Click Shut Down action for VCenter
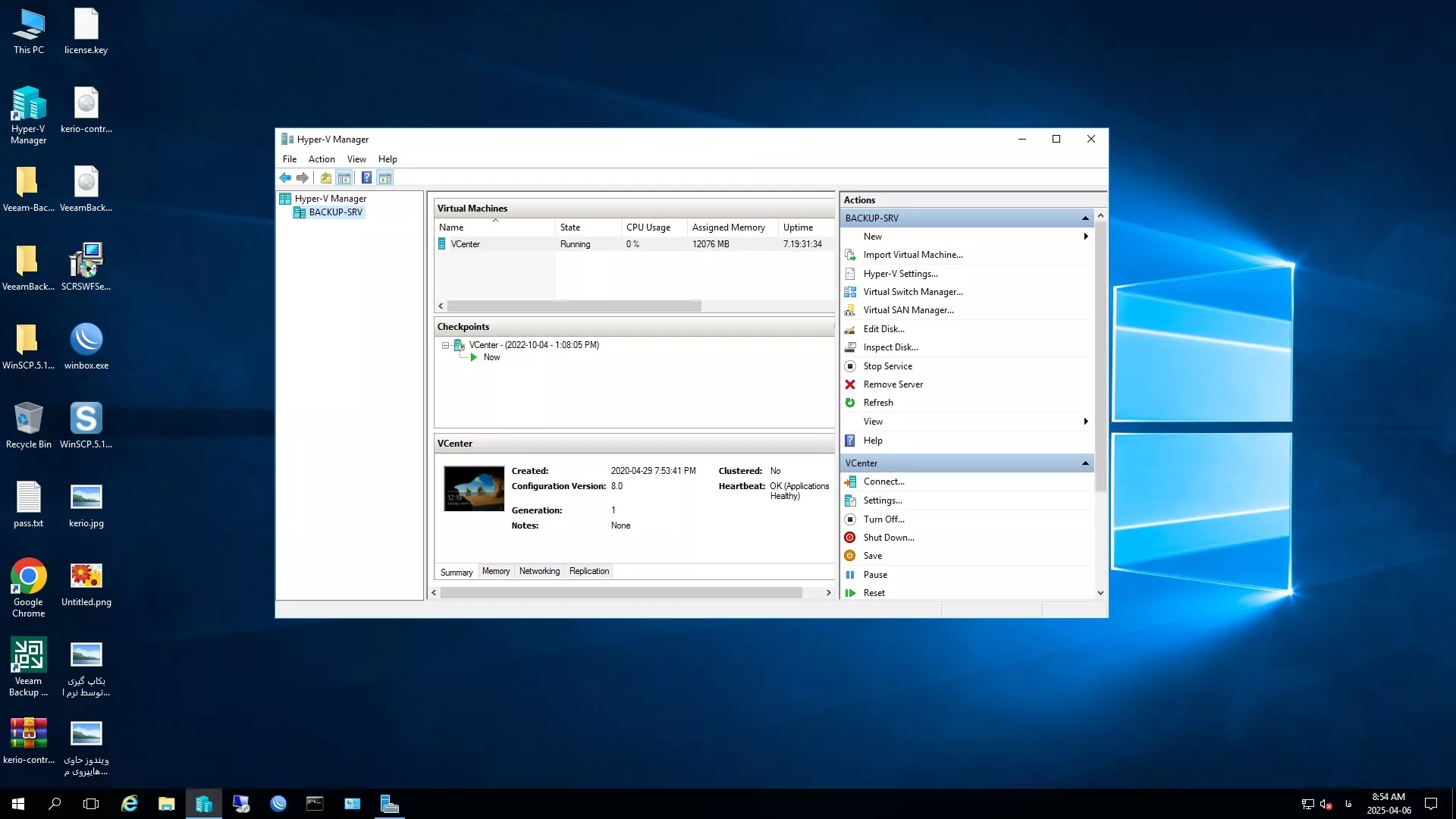 click(x=888, y=538)
